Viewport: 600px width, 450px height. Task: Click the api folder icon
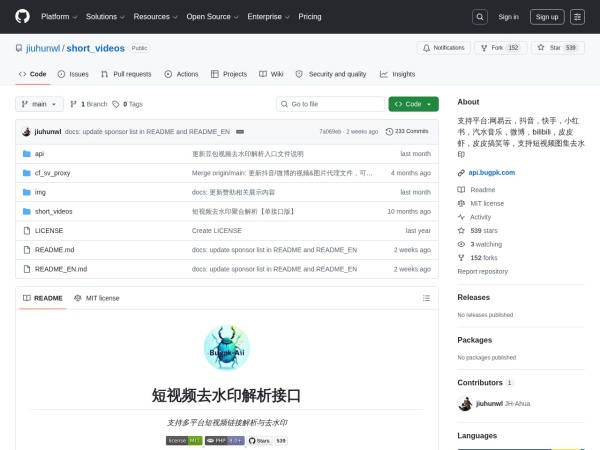[x=26, y=154]
